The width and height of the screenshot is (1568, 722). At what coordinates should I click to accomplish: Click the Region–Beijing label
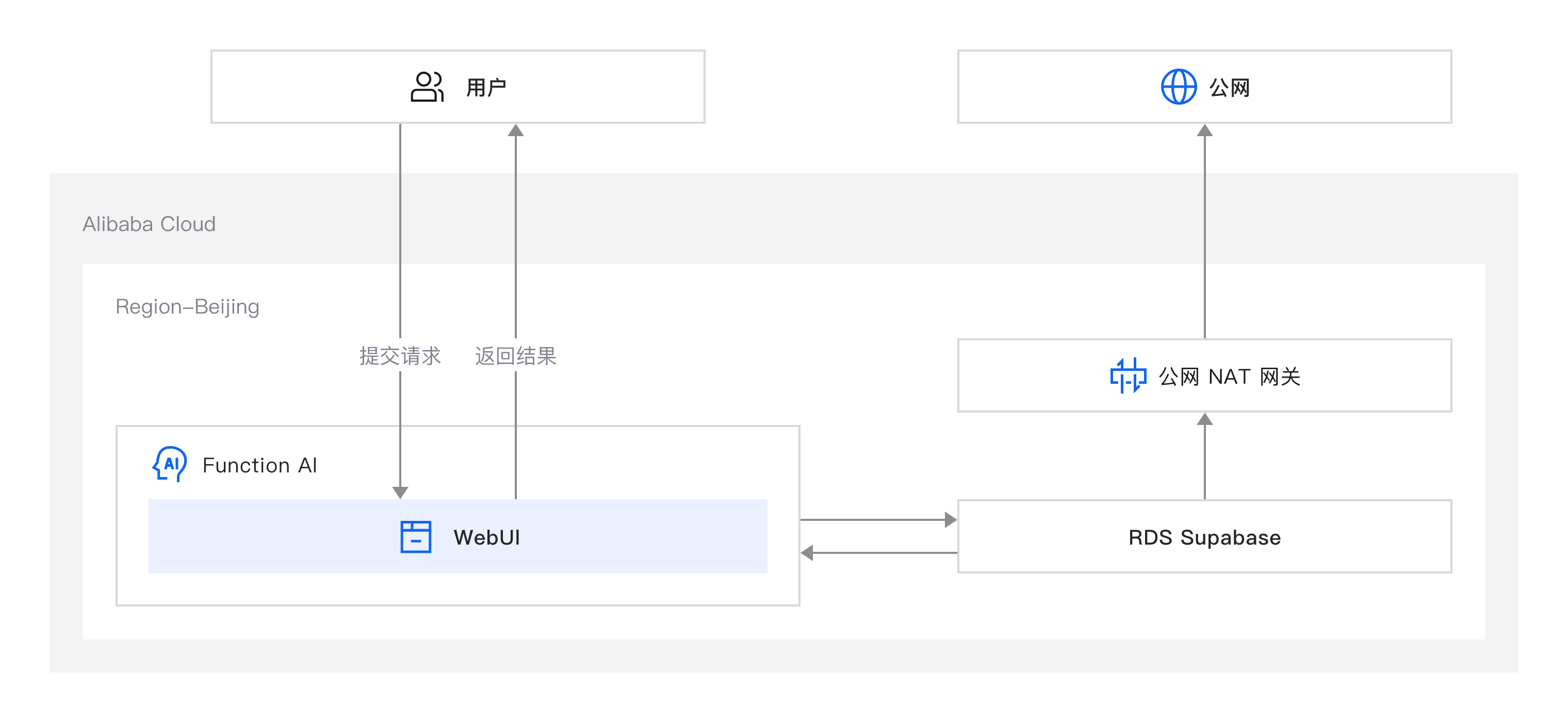(187, 306)
